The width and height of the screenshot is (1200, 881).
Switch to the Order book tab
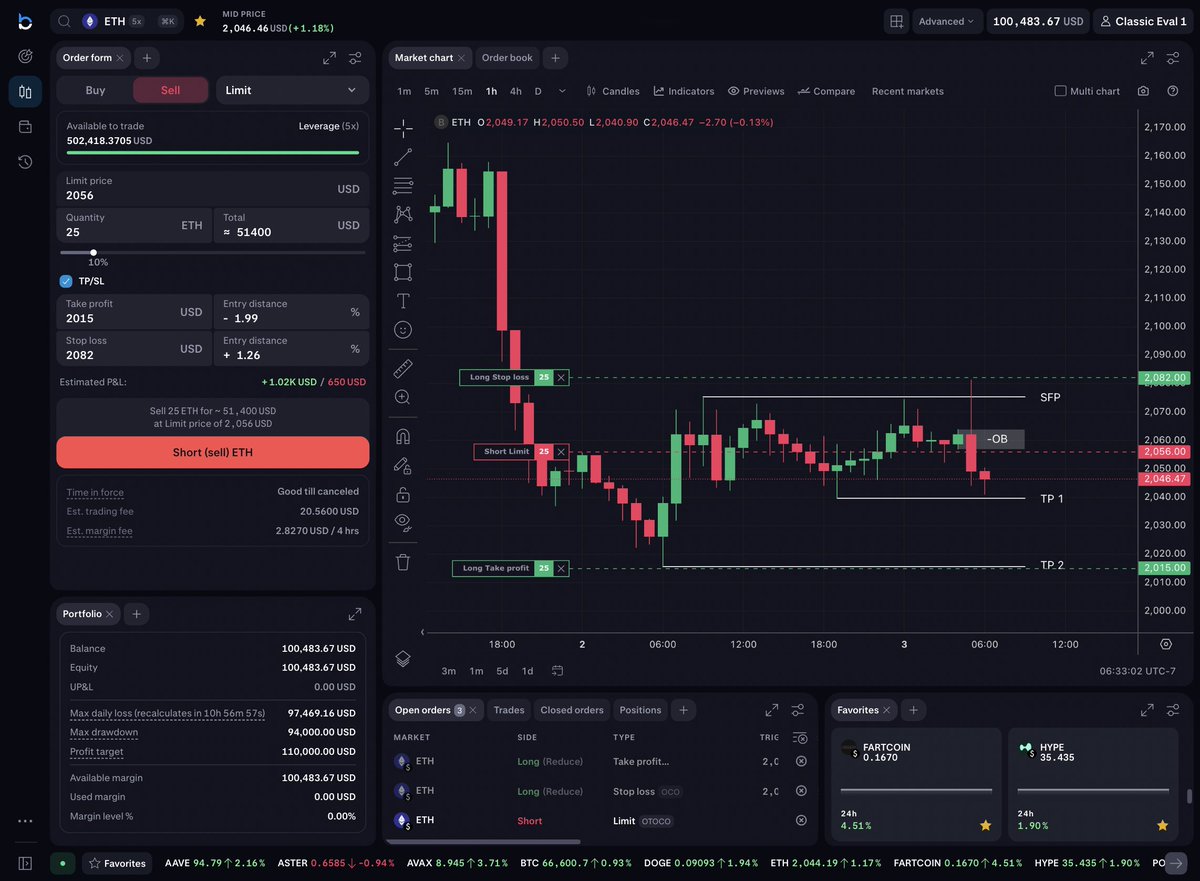click(507, 58)
